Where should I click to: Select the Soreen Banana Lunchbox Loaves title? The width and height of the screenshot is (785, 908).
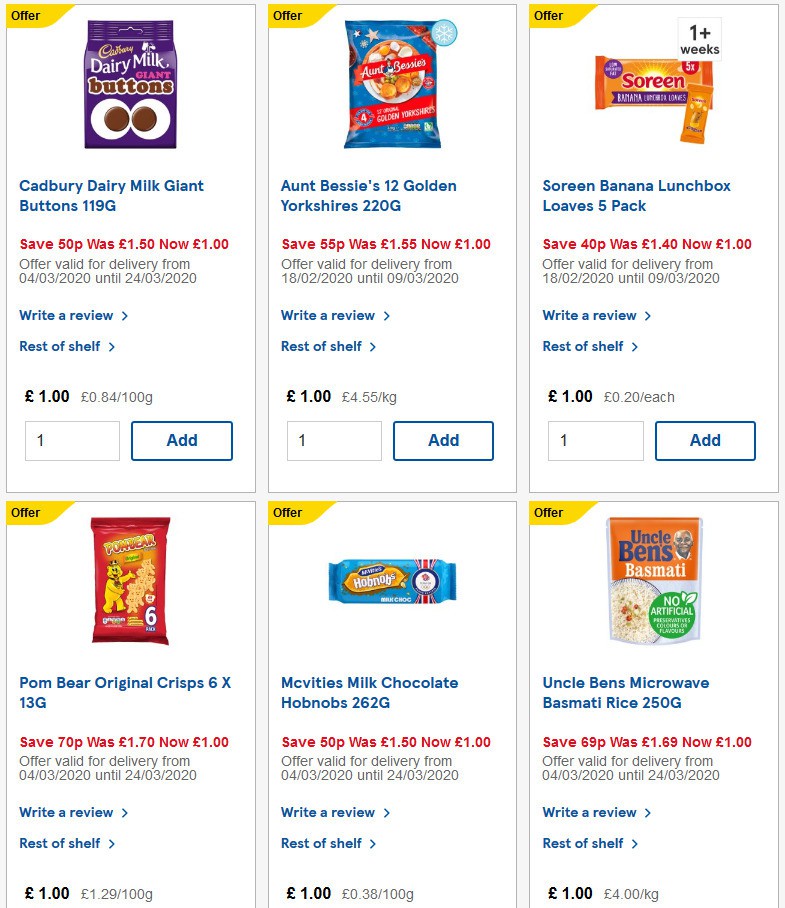(635, 195)
